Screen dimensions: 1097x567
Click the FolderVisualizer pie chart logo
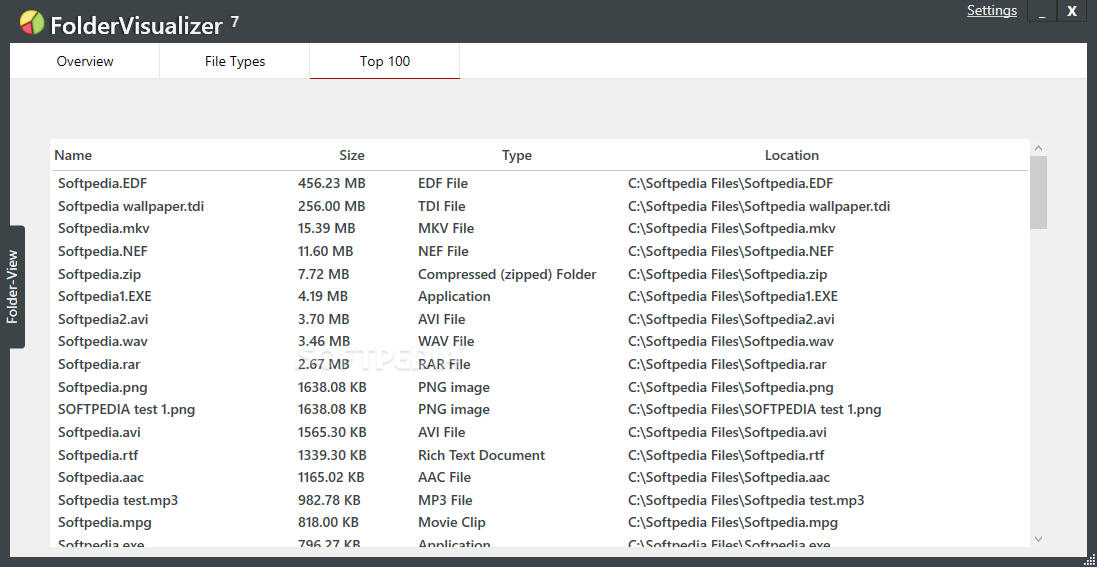coord(32,23)
